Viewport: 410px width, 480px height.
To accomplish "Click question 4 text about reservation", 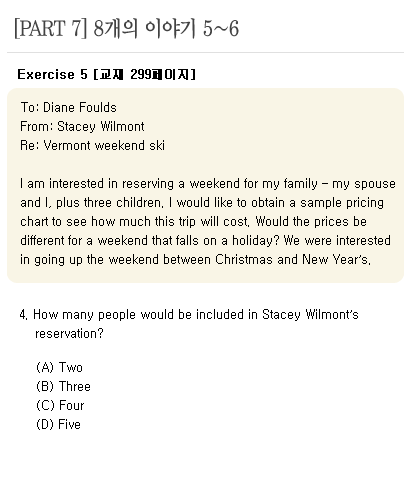I will (x=189, y=324).
